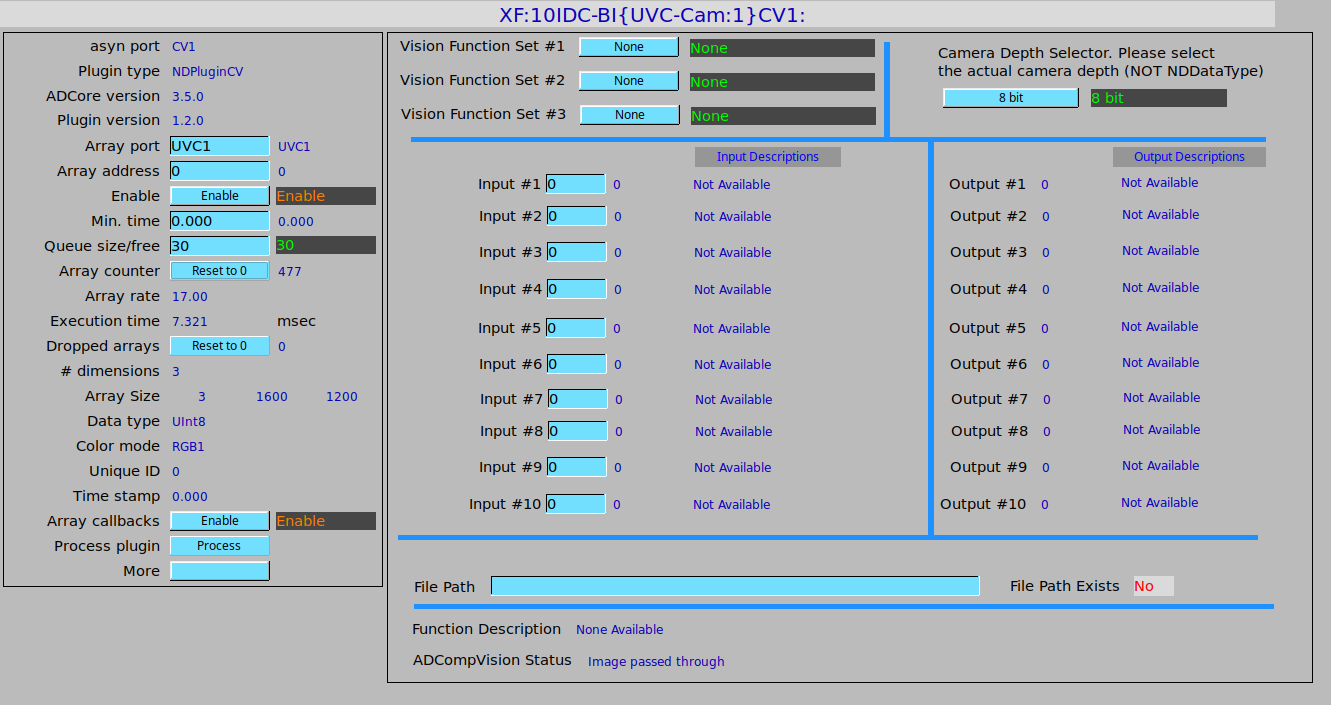Select Array Size value 1600
This screenshot has height=705, width=1331.
(x=272, y=397)
